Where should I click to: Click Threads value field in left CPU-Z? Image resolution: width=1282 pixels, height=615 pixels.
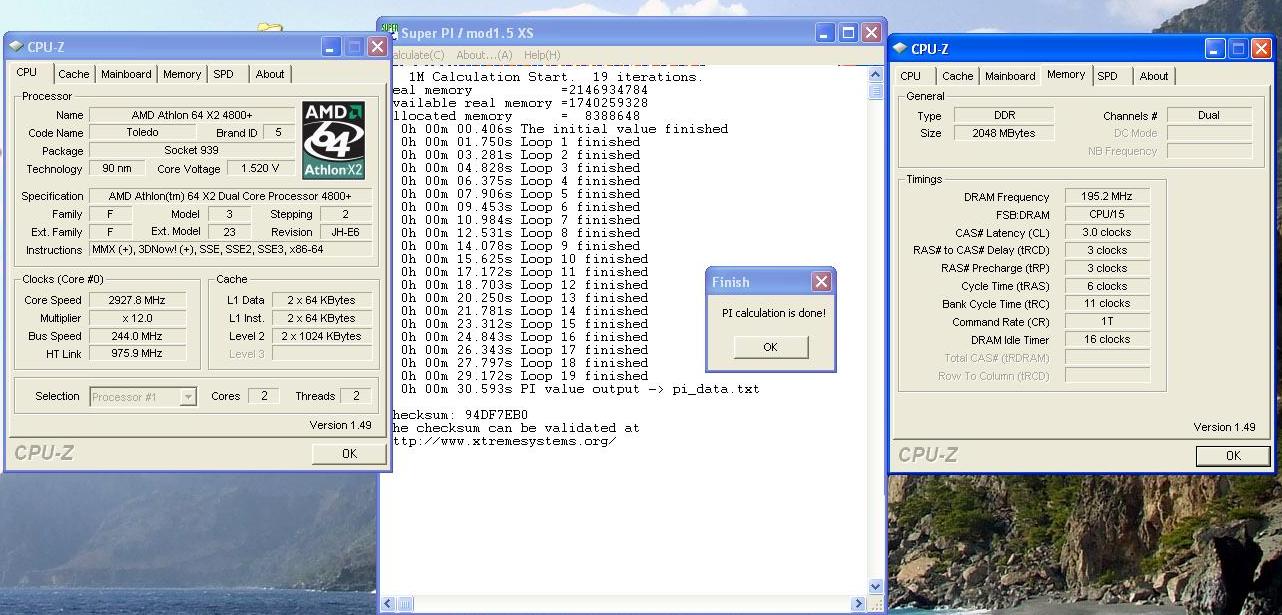pos(356,396)
